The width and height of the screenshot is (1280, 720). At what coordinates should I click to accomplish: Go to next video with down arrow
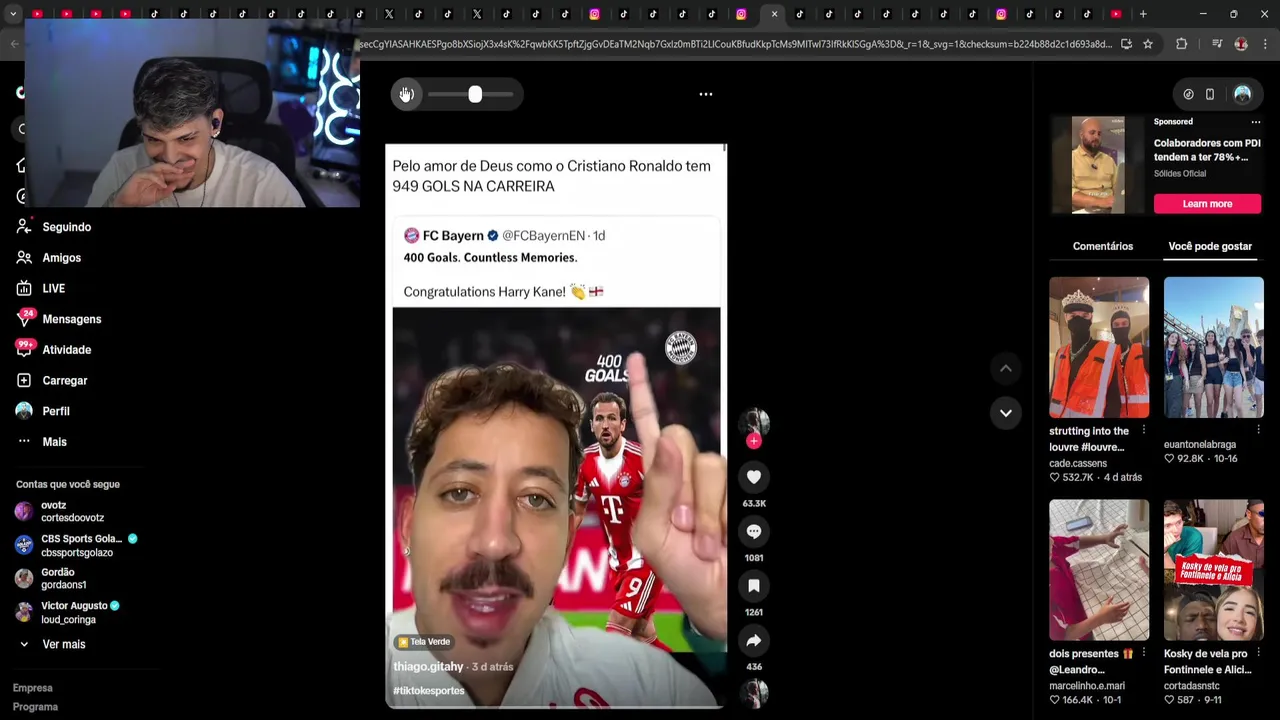point(1006,412)
